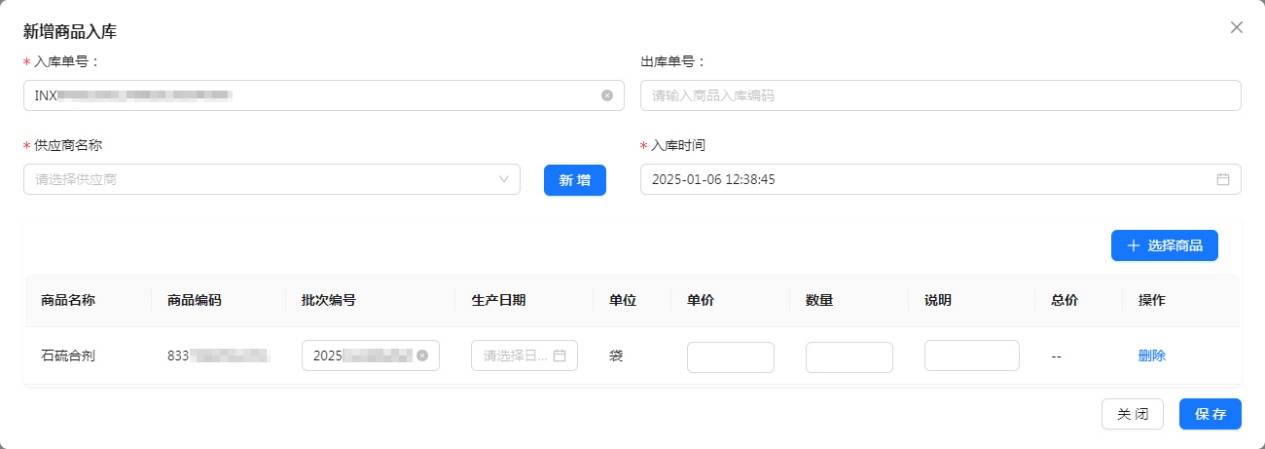Focus the 入库单号 input field
The width and height of the screenshot is (1265, 449).
point(326,96)
